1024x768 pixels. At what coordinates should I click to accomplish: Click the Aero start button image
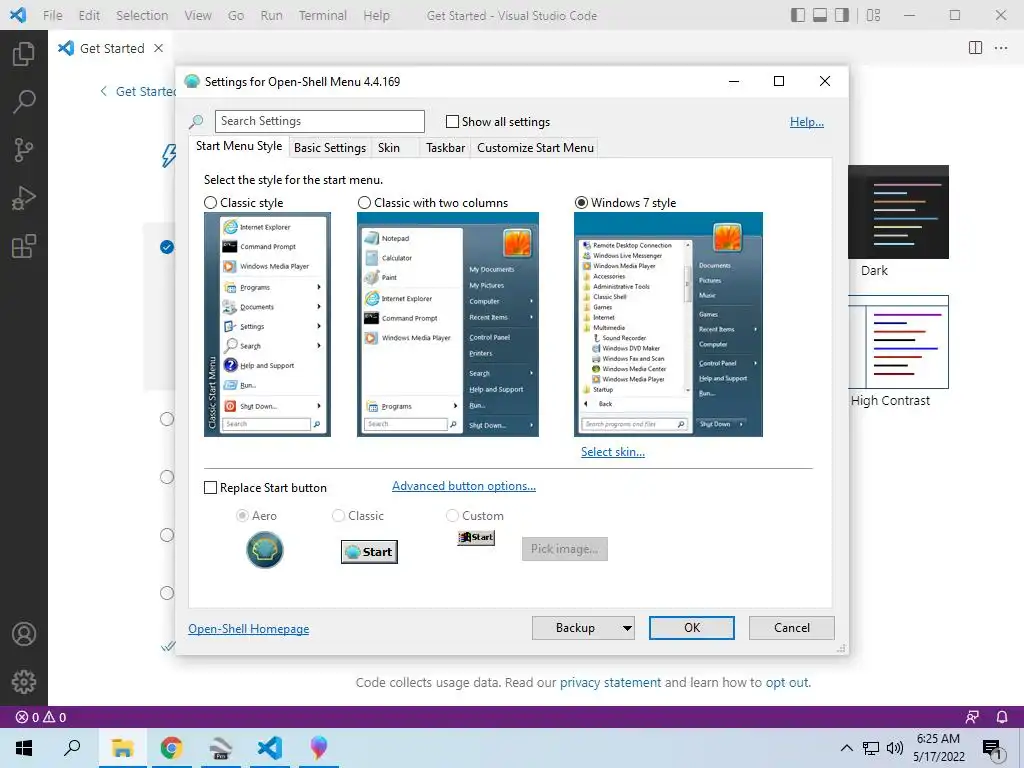tap(264, 550)
